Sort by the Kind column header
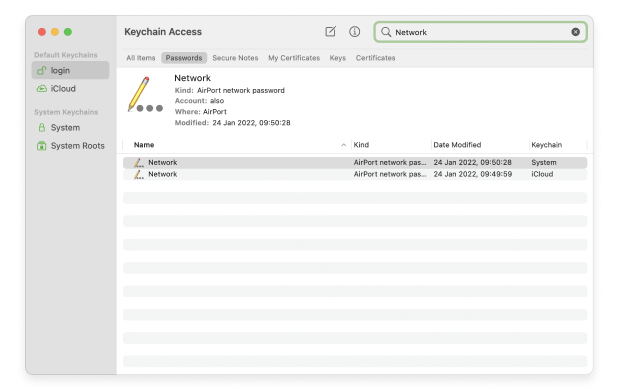This screenshot has height=390, width=620. coord(361,145)
